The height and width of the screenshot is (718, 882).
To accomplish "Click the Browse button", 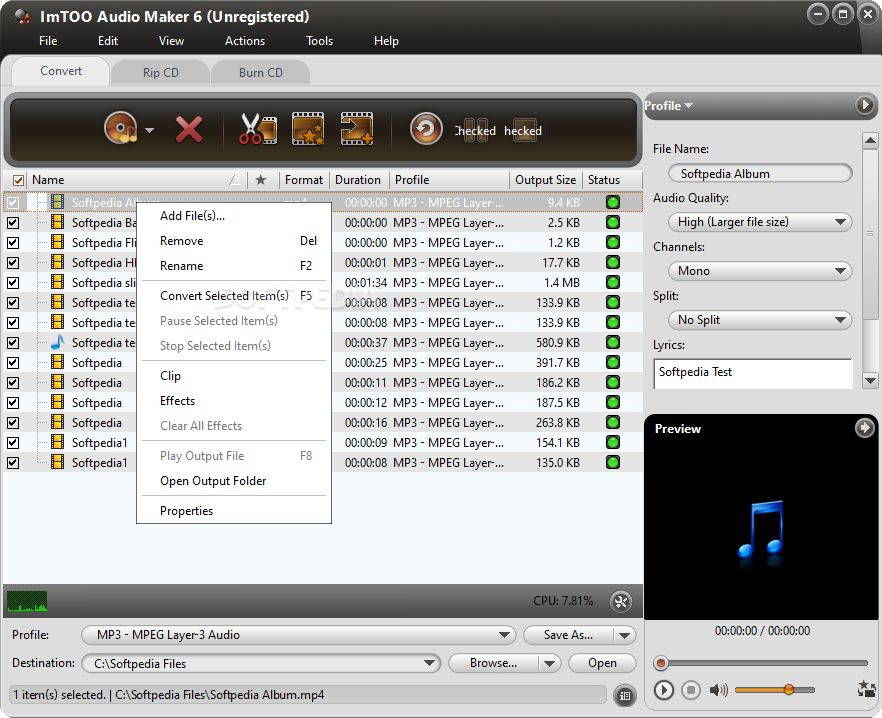I will (493, 663).
